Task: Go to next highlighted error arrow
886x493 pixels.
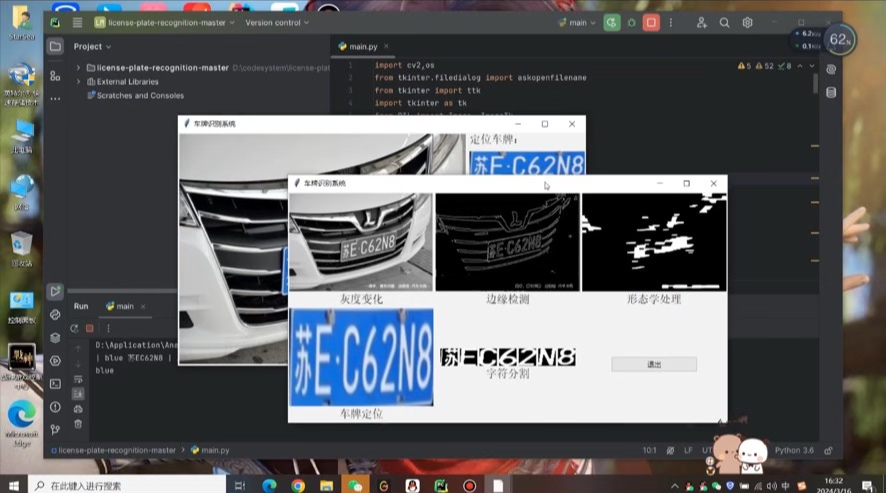Action: point(812,66)
